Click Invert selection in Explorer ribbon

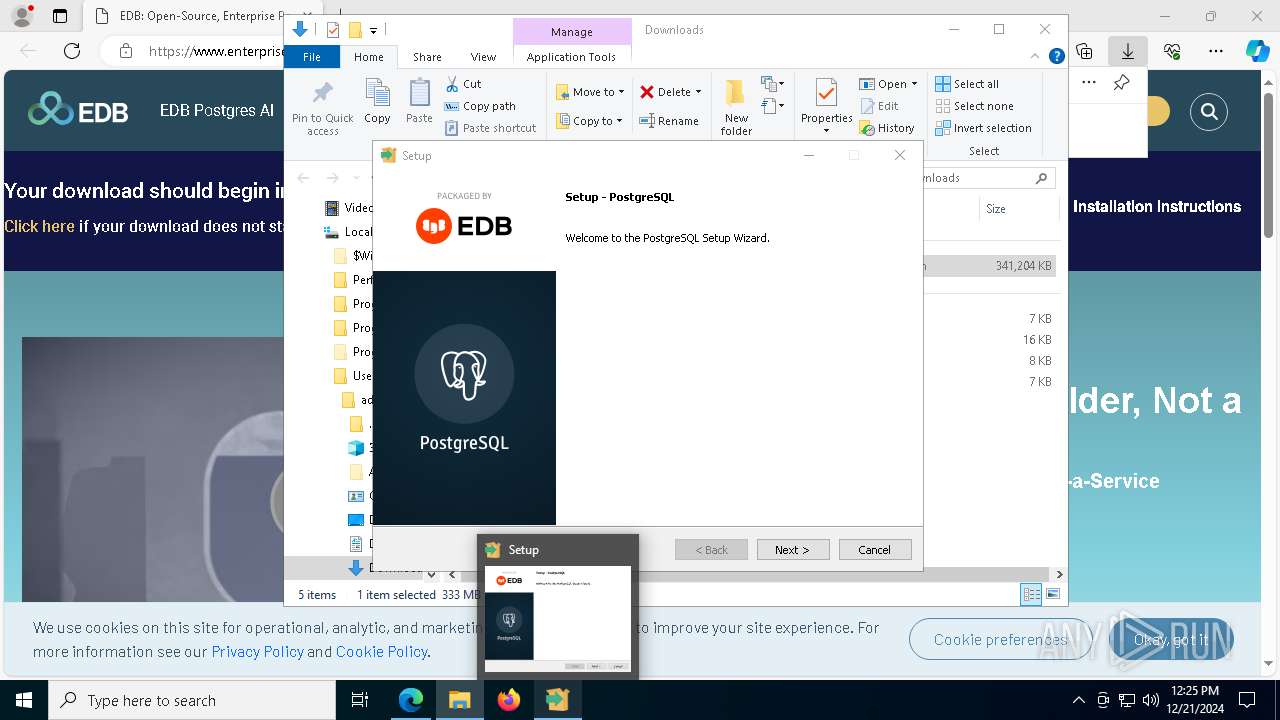coord(983,128)
